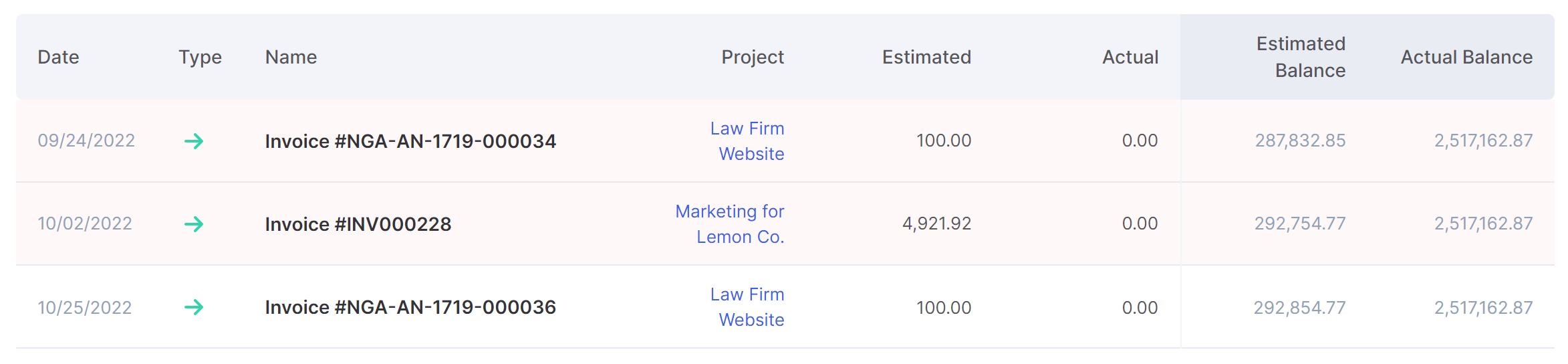
Task: Select the 09/24/2022 date cell
Action: pos(86,141)
